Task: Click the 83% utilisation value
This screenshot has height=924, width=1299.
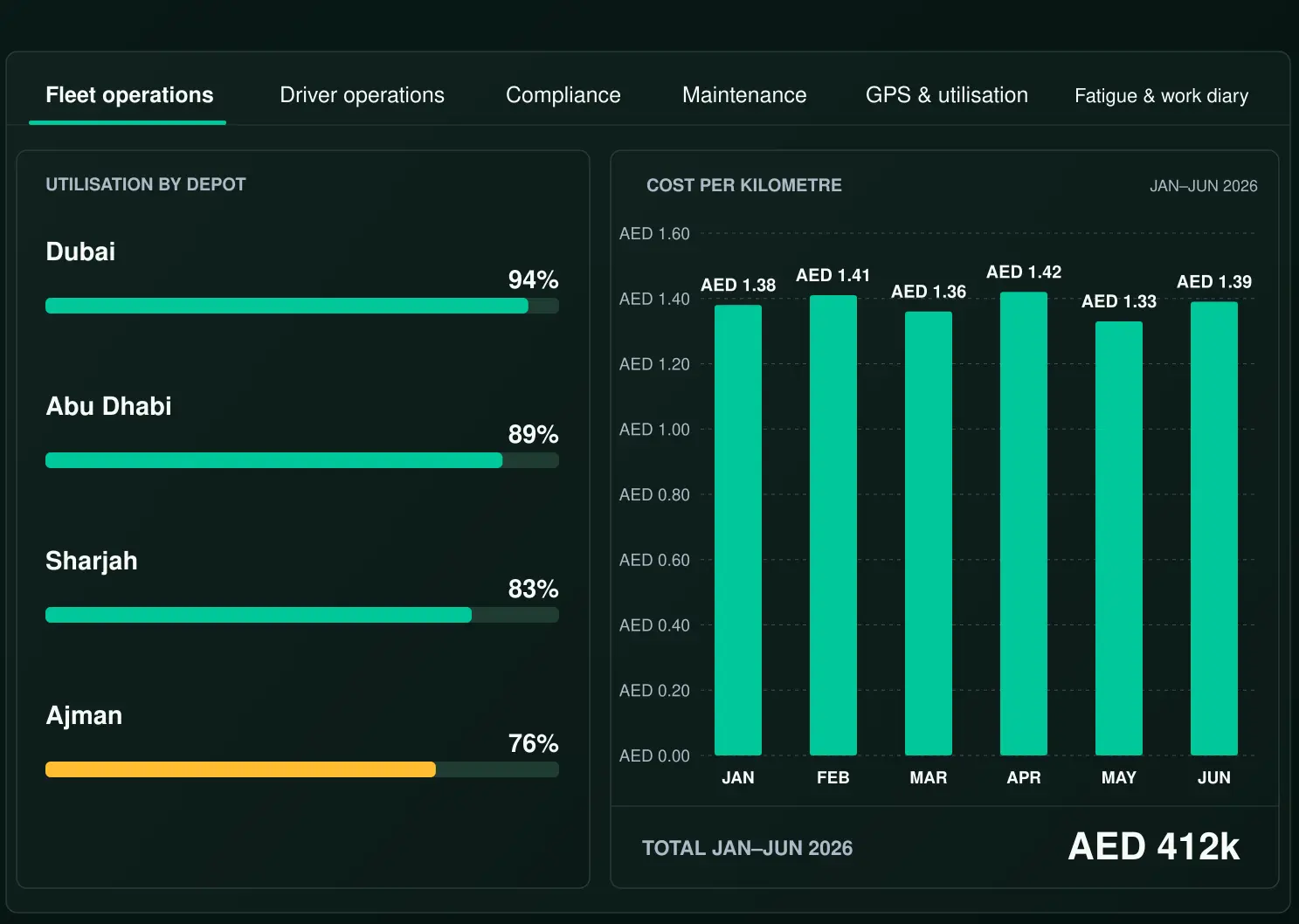Action: (x=533, y=589)
